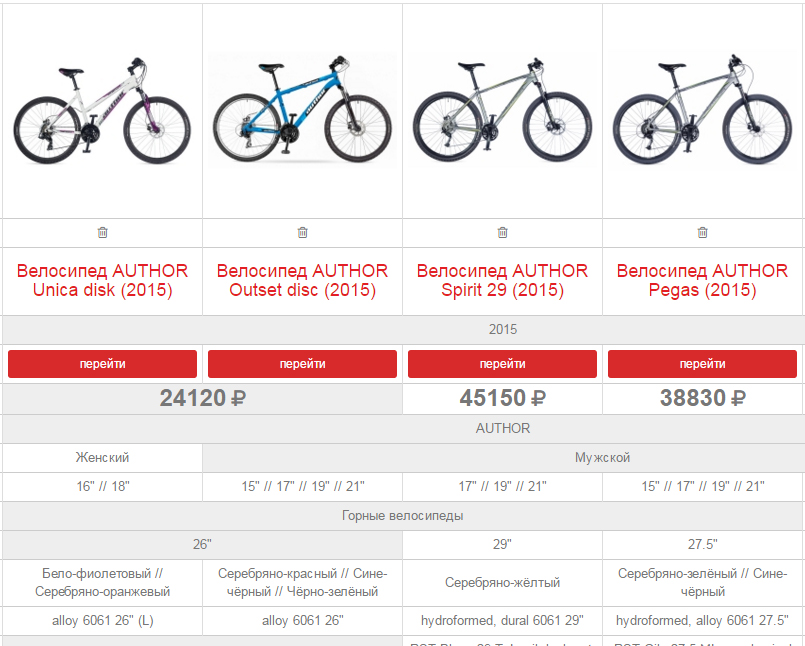This screenshot has height=646, width=805.
Task: Open blue Outset disc bike photo
Action: [302, 109]
